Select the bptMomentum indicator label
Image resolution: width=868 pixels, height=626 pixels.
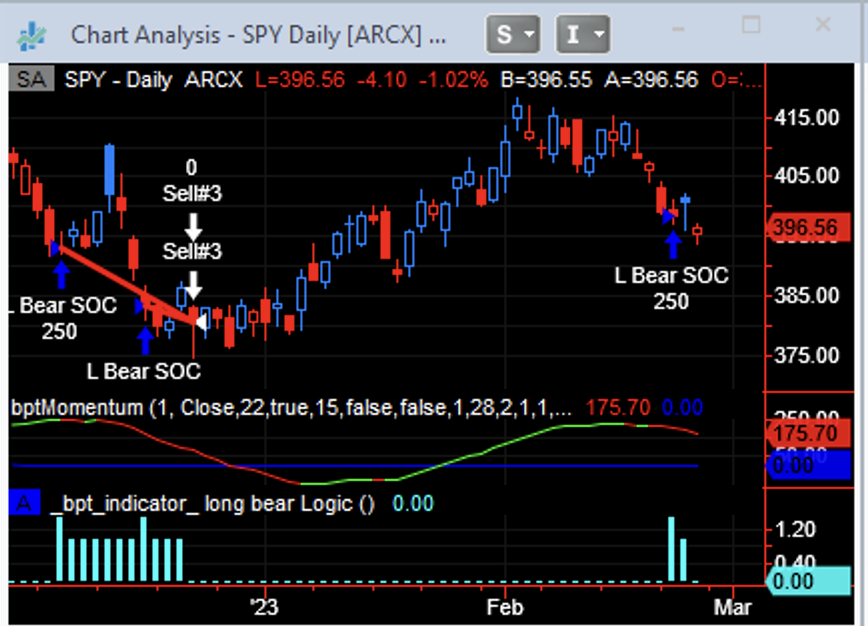290,408
